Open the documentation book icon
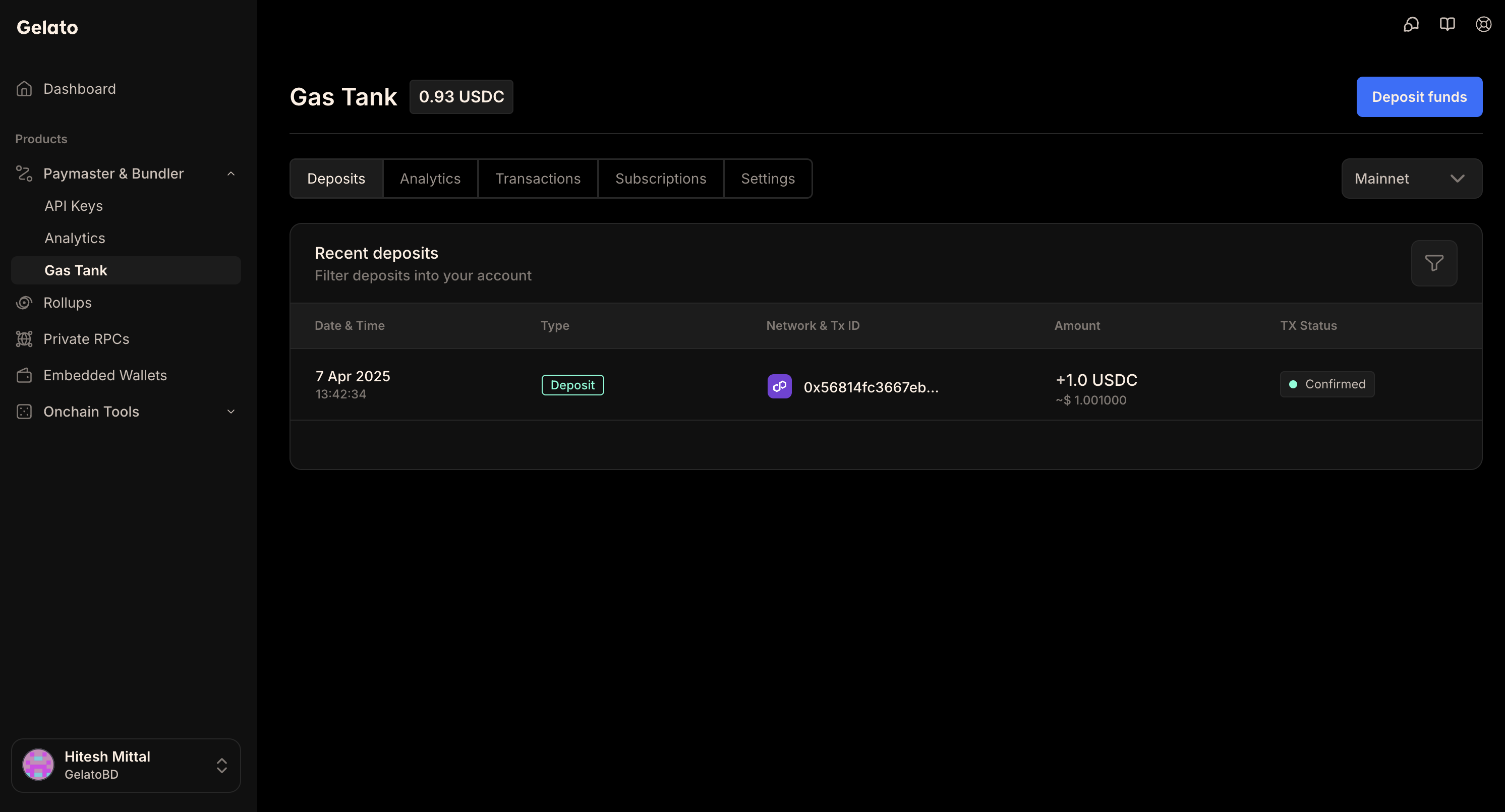Screen dimensions: 1505x812 pyautogui.click(x=1447, y=25)
